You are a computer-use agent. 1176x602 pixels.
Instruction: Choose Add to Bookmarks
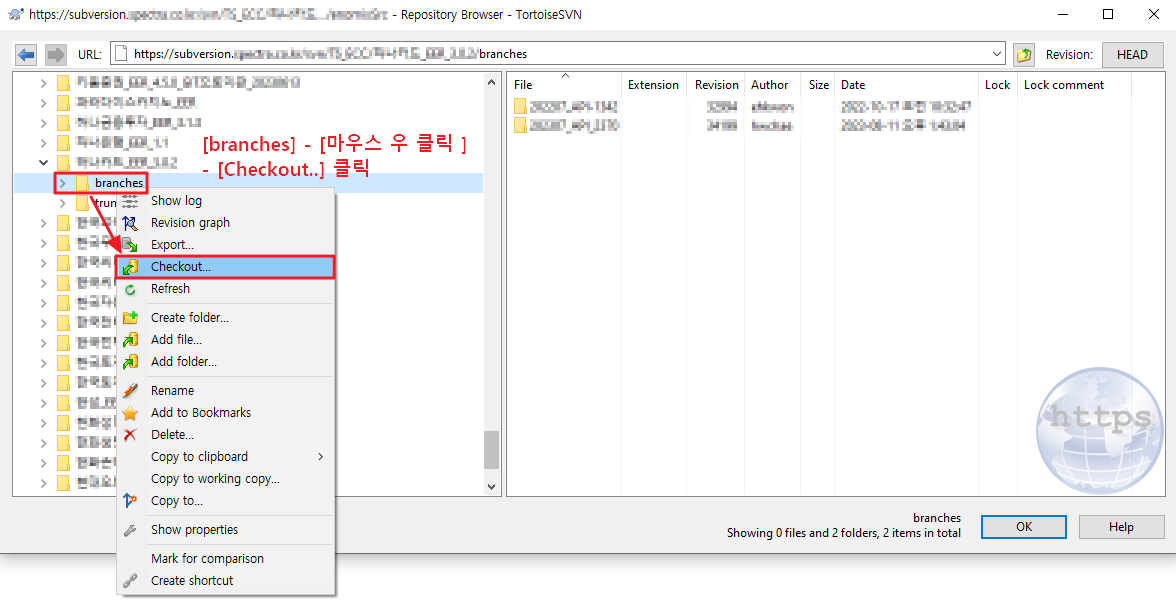(226, 412)
